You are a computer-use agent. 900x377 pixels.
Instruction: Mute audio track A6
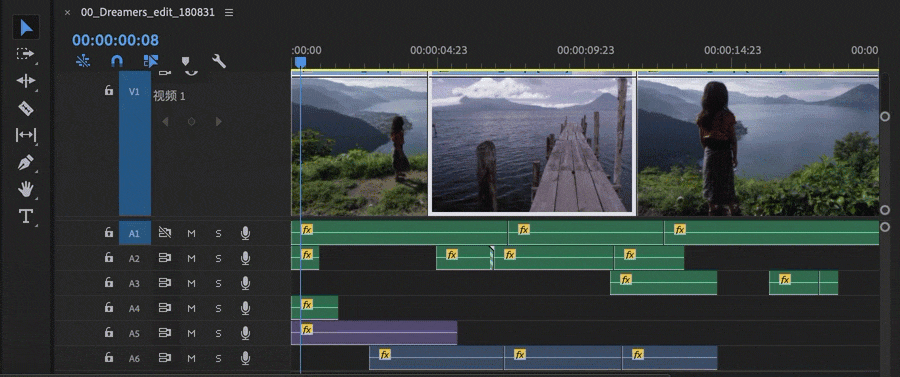(192, 358)
